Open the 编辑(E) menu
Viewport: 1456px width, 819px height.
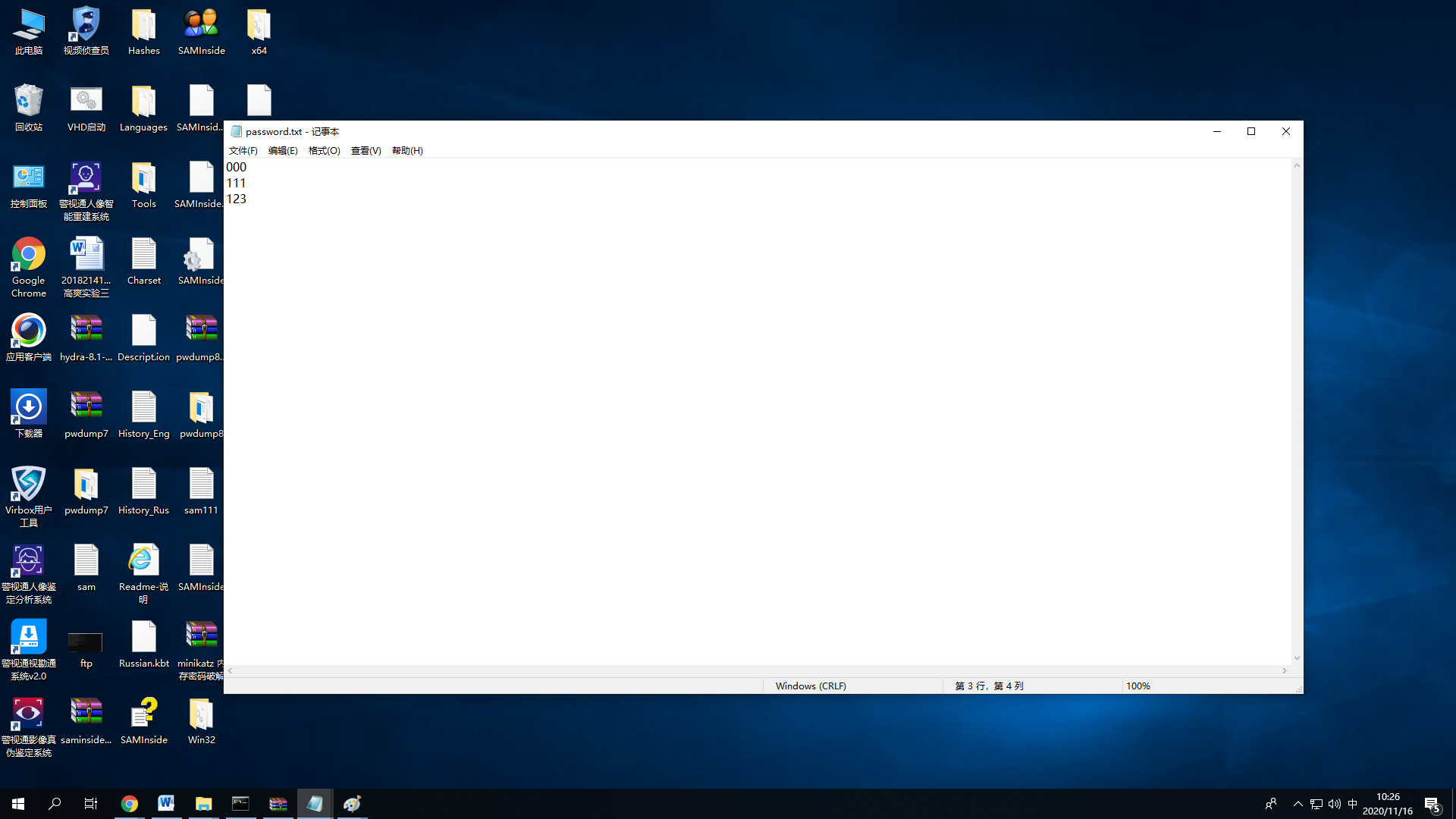pyautogui.click(x=283, y=151)
